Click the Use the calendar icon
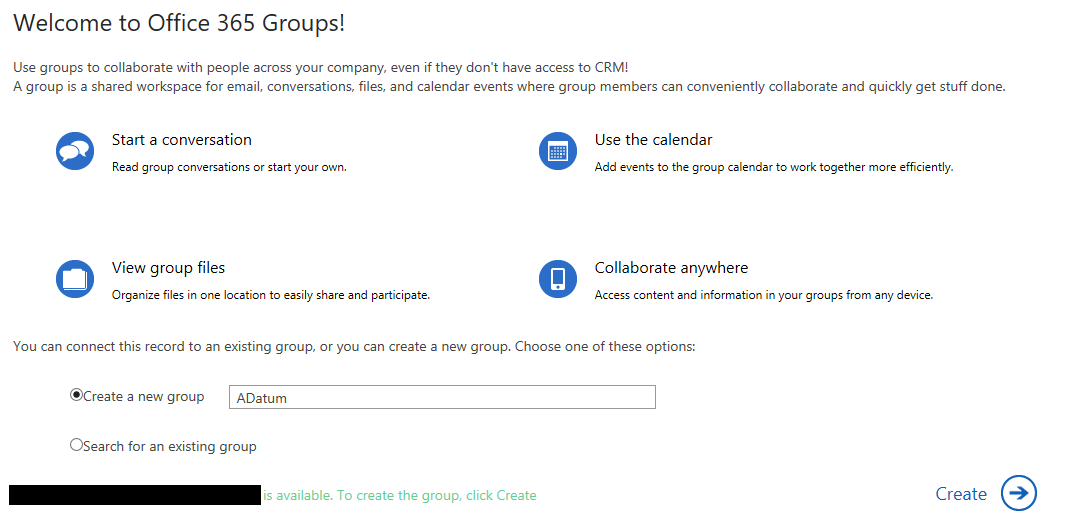This screenshot has width=1067, height=528. coord(558,151)
